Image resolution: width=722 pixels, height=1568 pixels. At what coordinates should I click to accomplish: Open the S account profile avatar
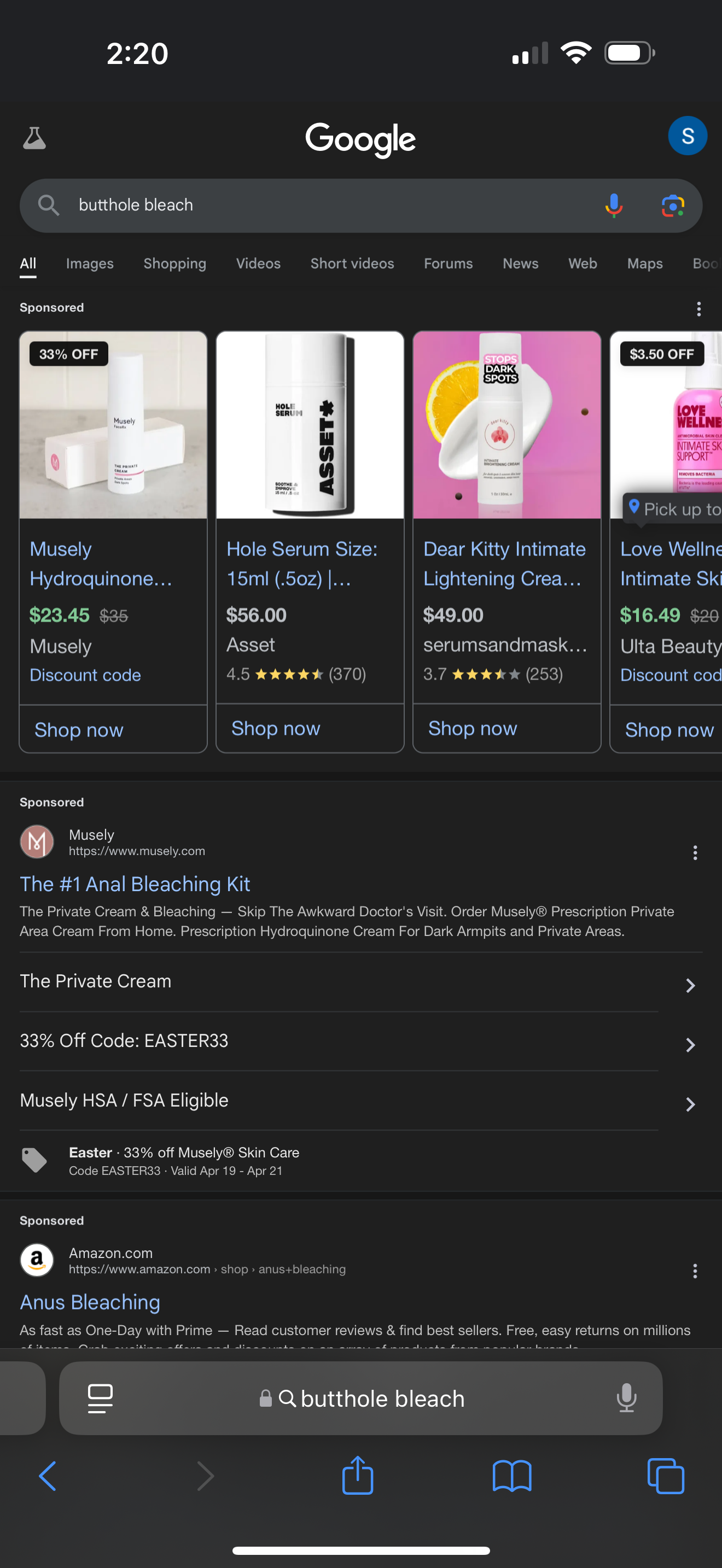pos(688,136)
